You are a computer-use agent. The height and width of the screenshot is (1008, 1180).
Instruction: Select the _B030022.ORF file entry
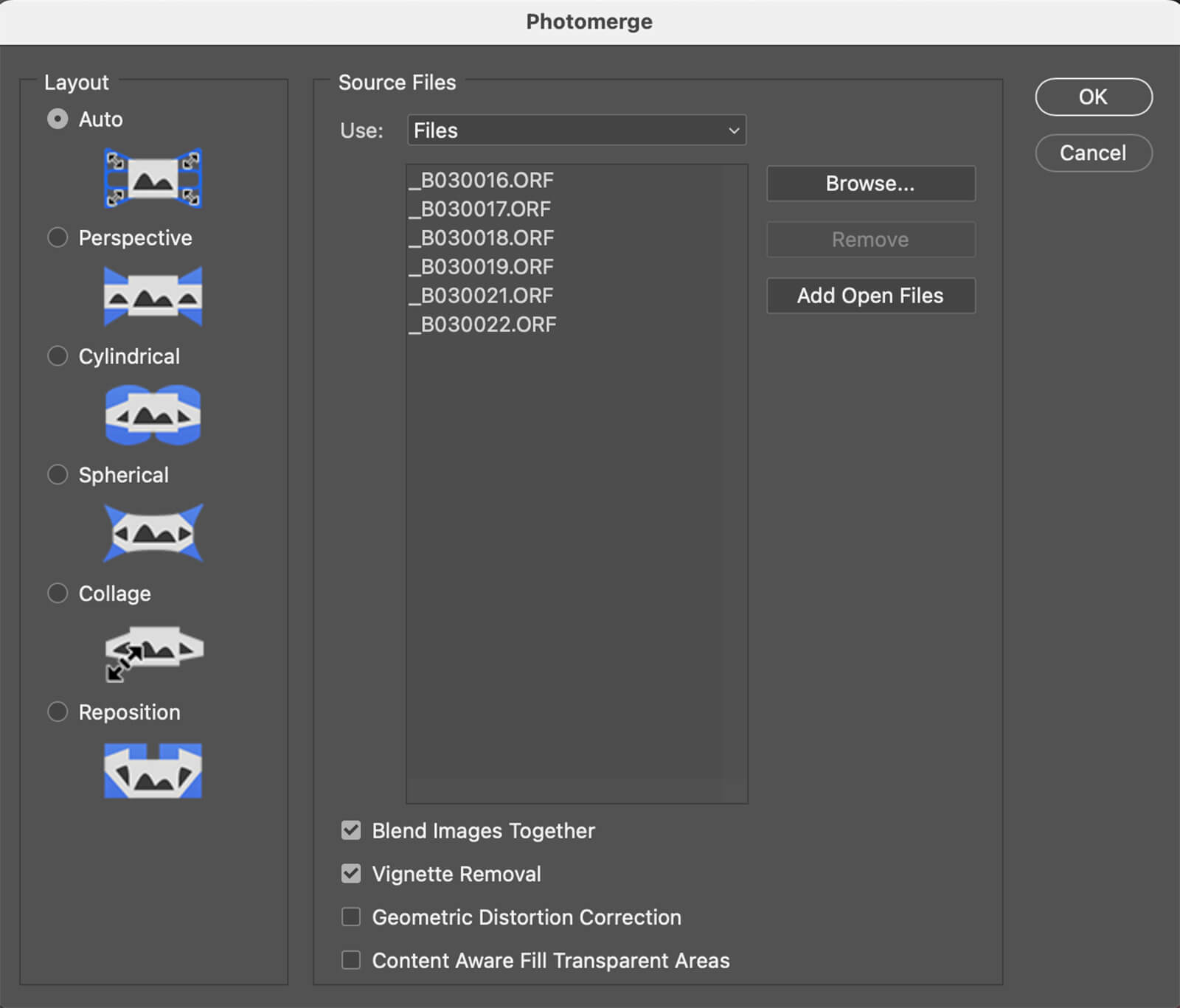(x=483, y=324)
